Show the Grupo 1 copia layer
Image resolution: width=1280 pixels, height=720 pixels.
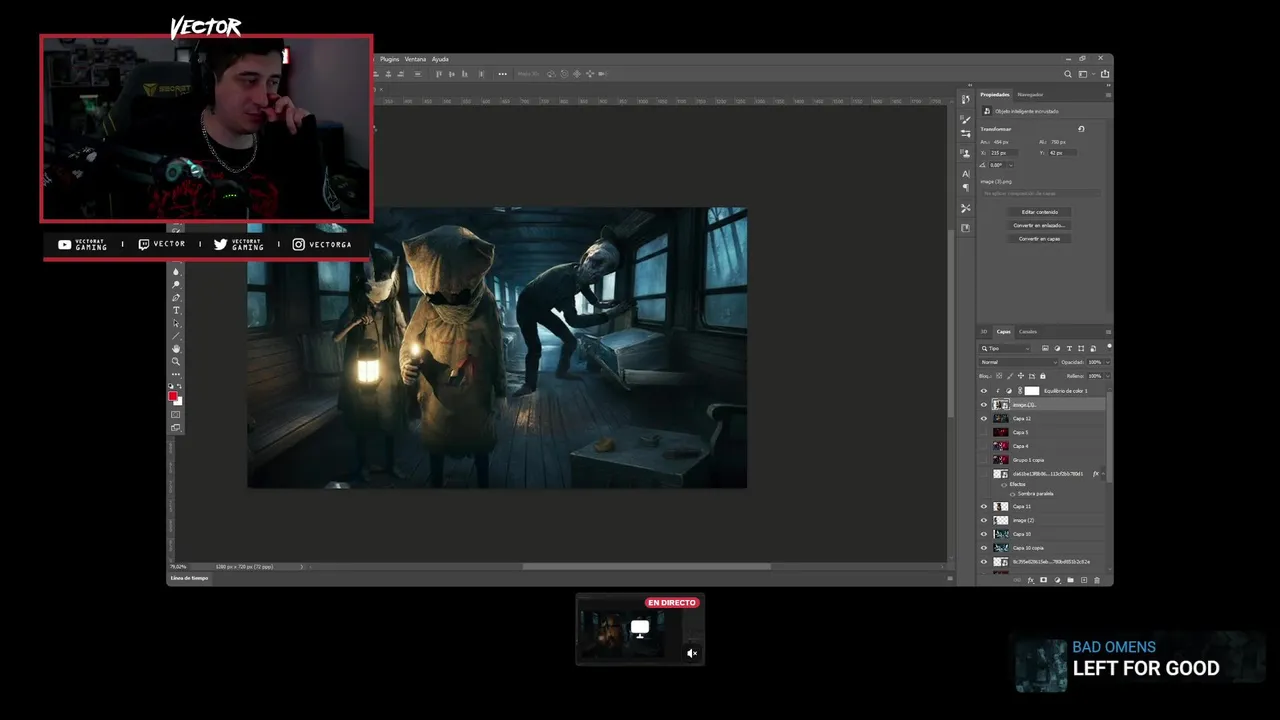pyautogui.click(x=984, y=460)
